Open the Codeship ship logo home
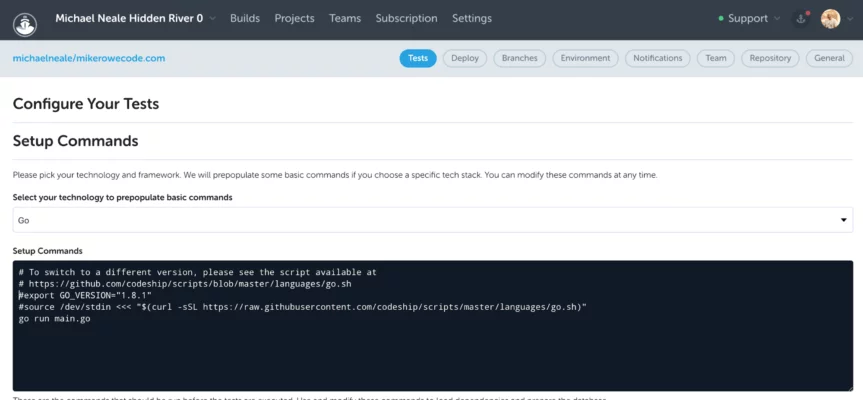Viewport: 863px width, 400px height. tap(25, 24)
